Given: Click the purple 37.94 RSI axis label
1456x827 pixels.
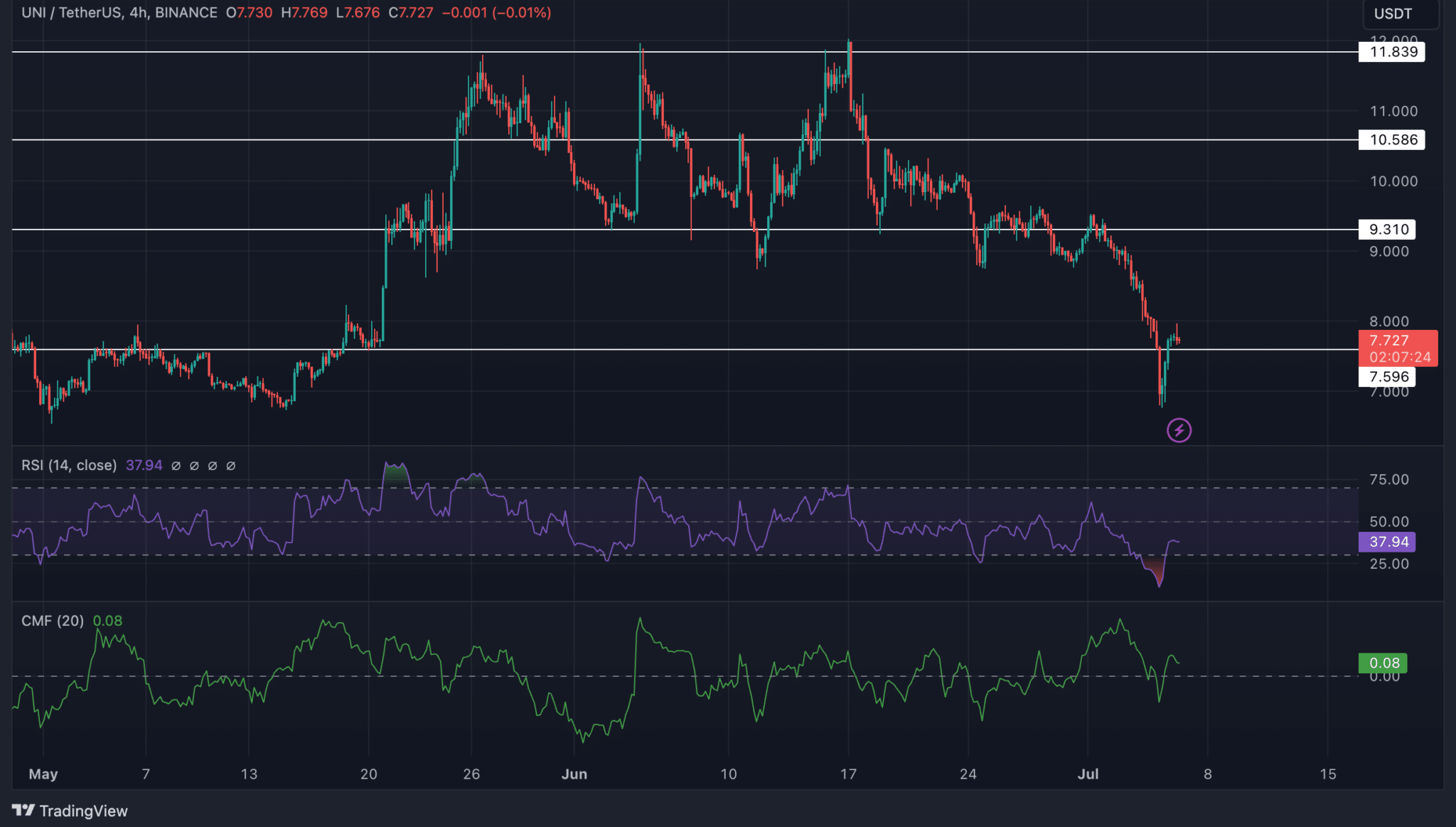Looking at the screenshot, I should [1387, 542].
